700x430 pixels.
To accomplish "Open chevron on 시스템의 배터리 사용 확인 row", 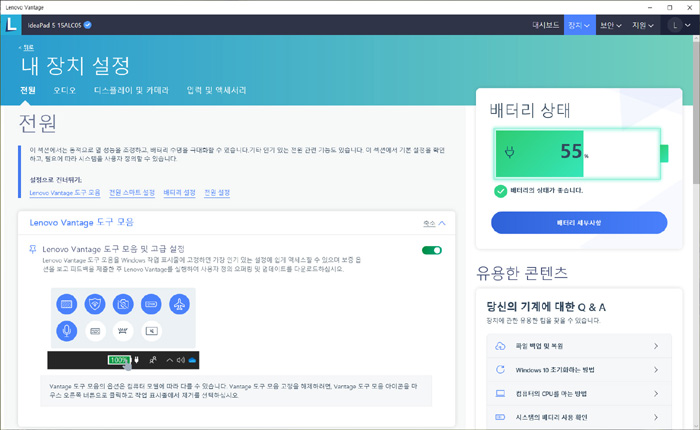I will pyautogui.click(x=656, y=417).
